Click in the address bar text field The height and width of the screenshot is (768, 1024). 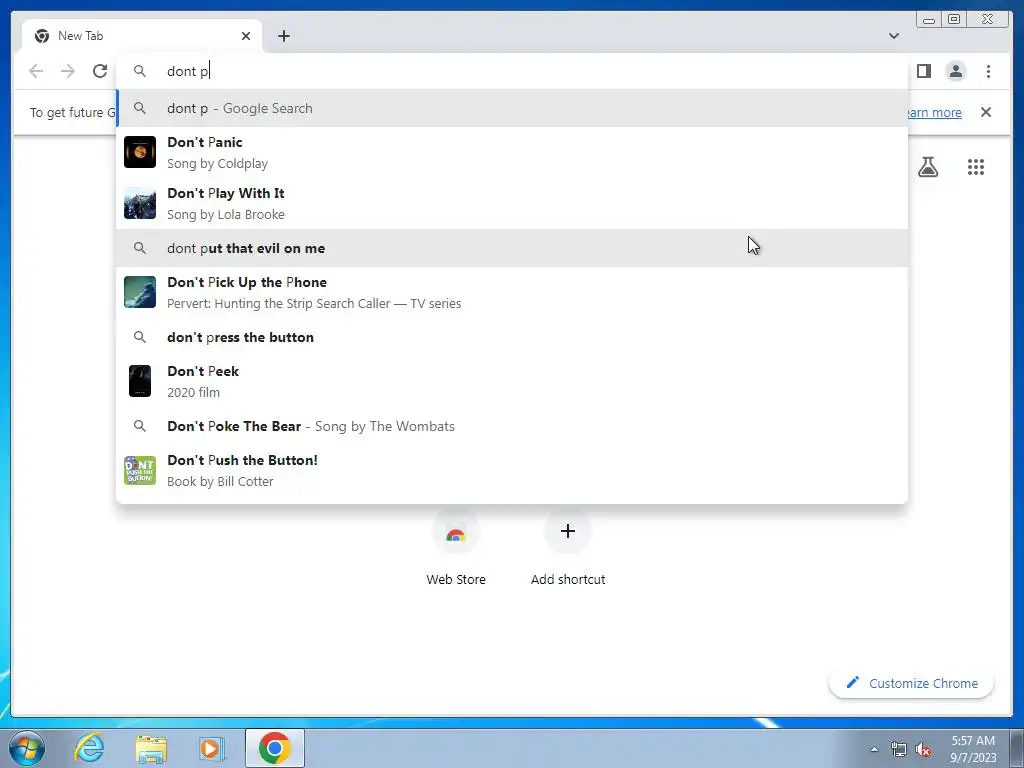pos(513,71)
